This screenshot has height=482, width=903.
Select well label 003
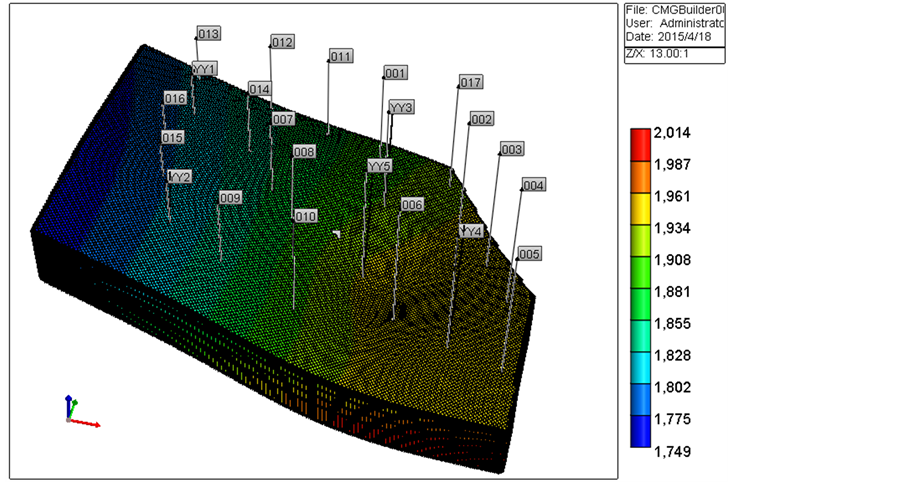511,149
